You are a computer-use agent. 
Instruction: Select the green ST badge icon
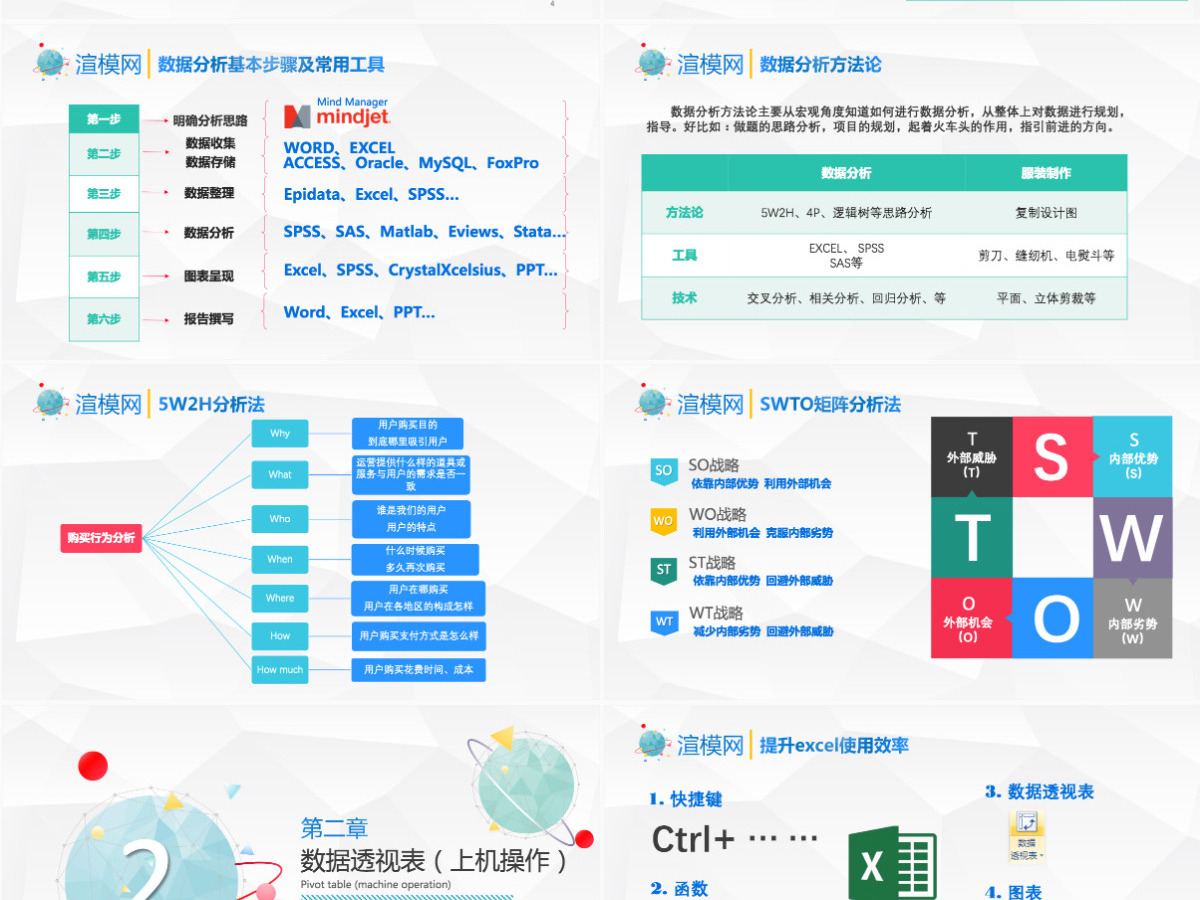(x=663, y=571)
